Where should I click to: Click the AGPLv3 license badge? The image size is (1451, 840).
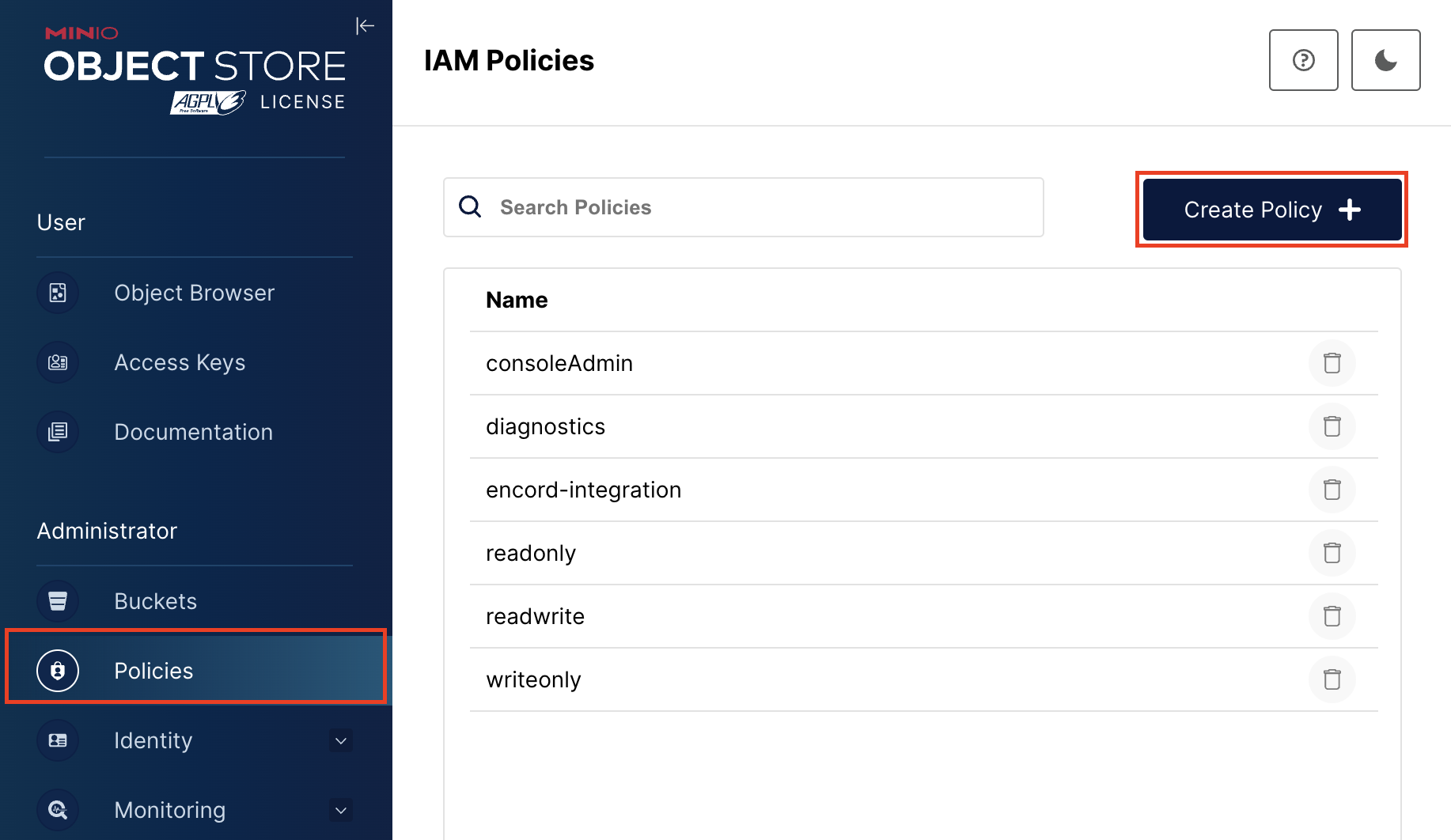(x=208, y=103)
